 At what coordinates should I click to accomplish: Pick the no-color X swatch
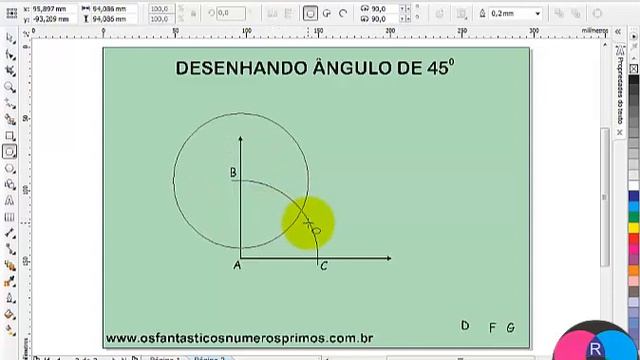634,69
